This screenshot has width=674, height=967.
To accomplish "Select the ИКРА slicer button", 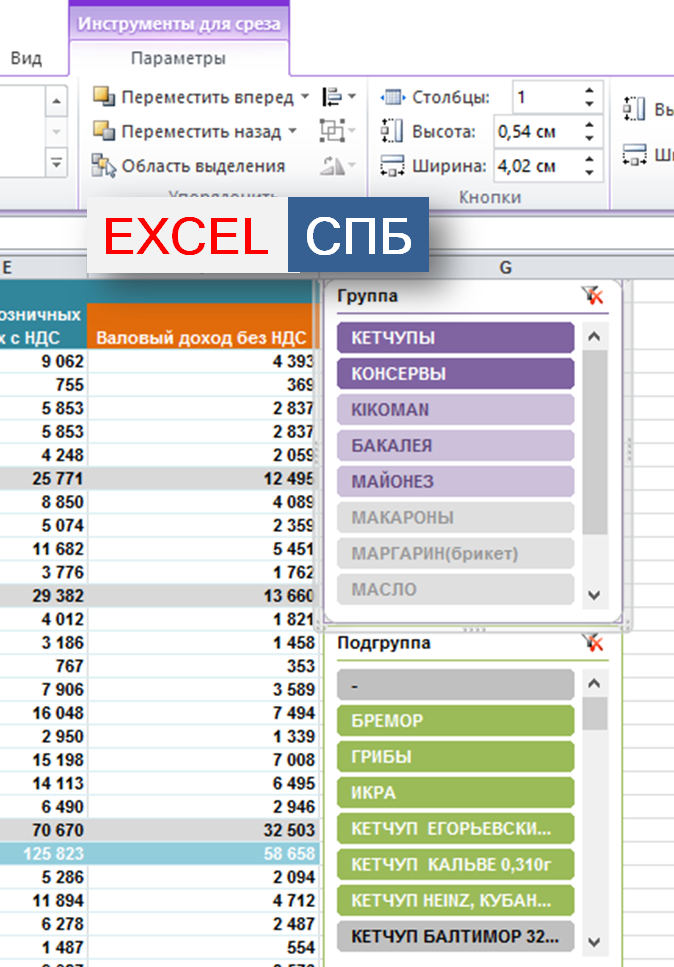I will coord(456,793).
